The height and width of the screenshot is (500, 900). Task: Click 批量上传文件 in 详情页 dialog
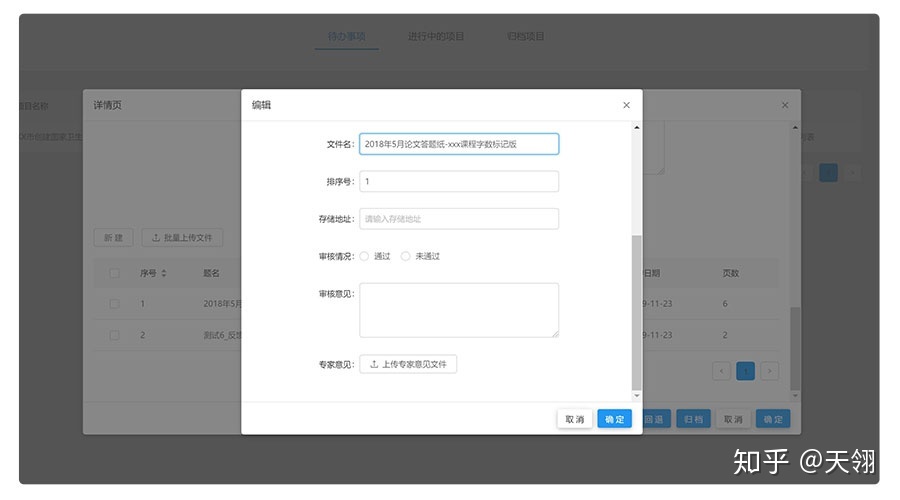(x=182, y=238)
